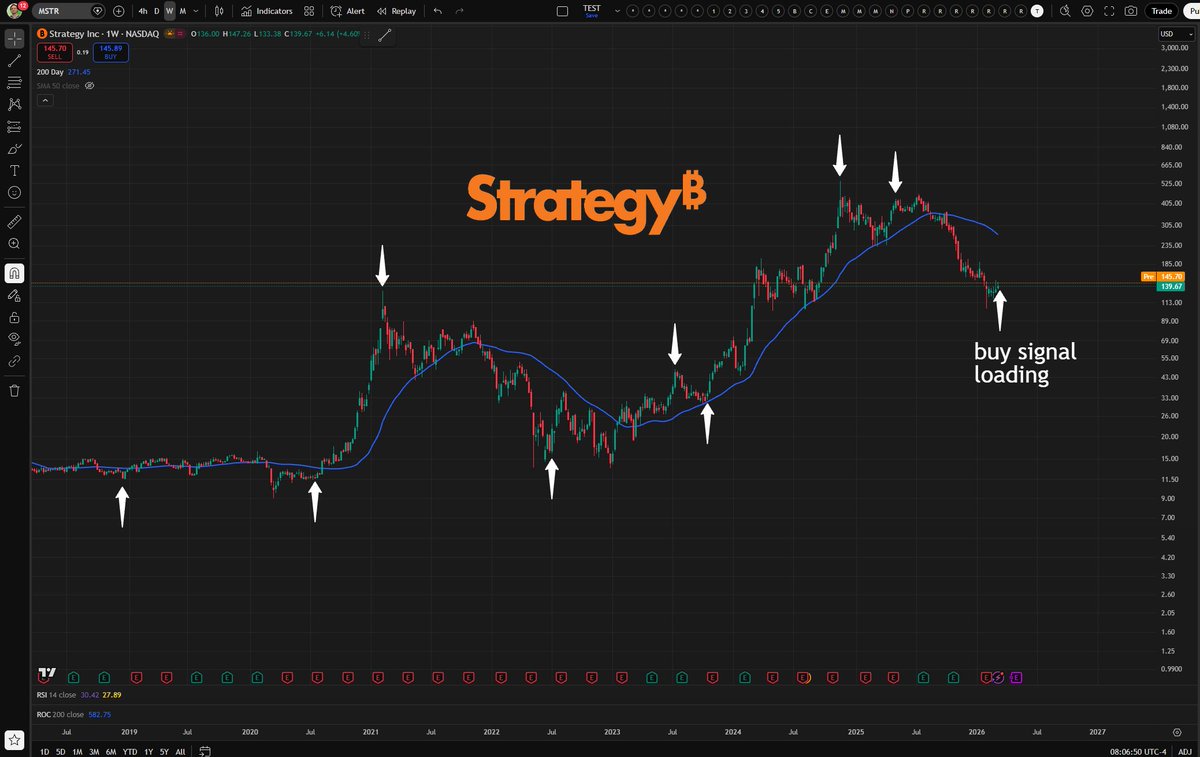Open the layout setup square icon
Viewport: 1200px width, 757px height.
coord(562,11)
